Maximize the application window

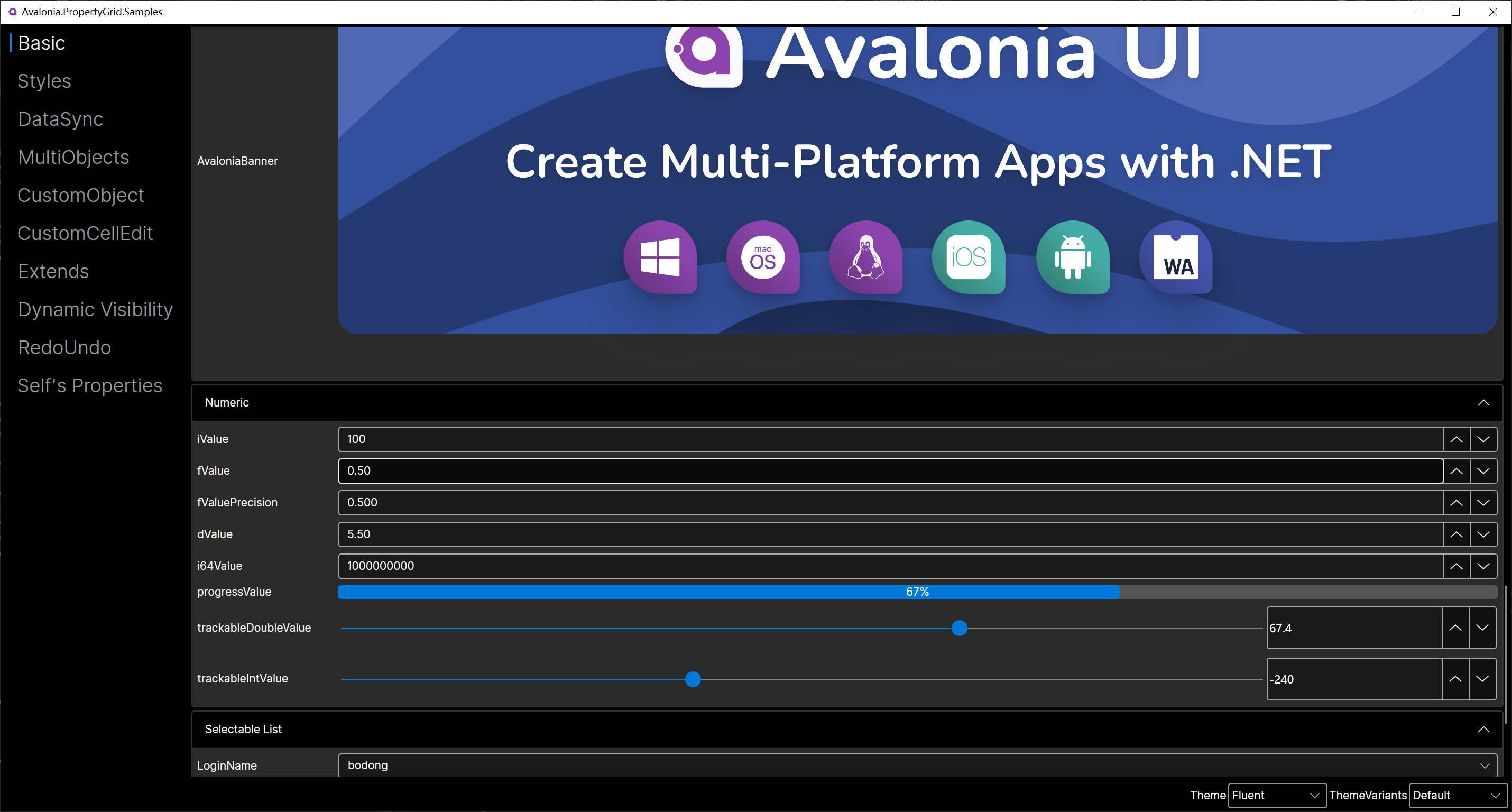[1455, 12]
